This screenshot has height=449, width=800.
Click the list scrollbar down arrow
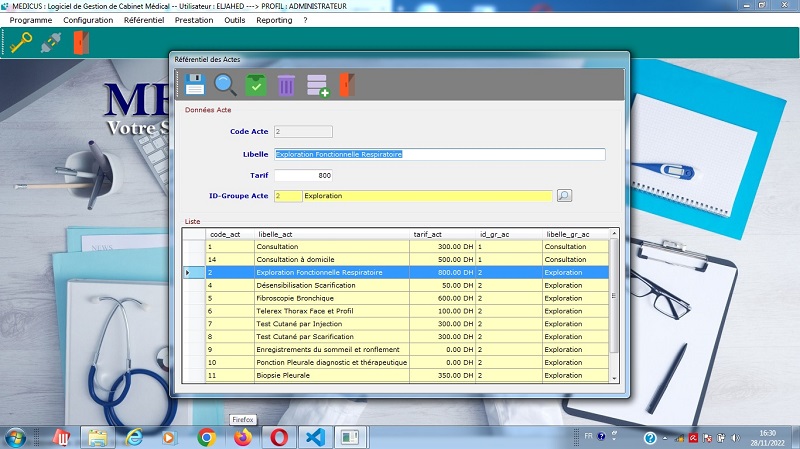(614, 379)
